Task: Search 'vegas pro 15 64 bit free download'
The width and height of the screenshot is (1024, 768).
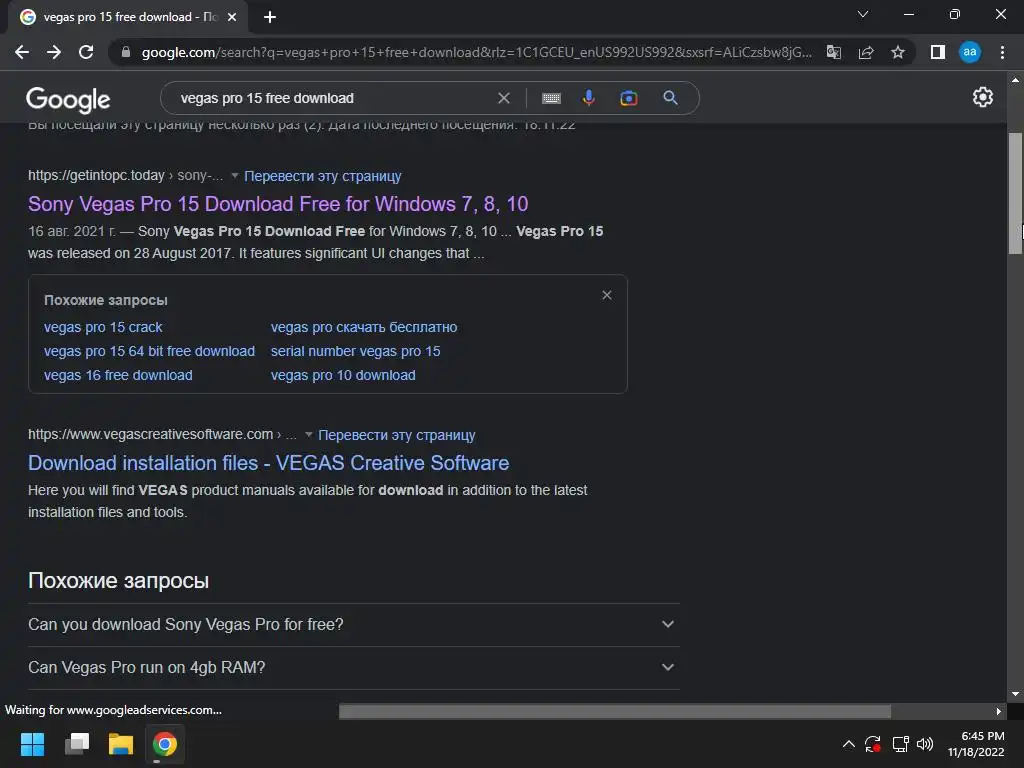Action: (x=150, y=351)
